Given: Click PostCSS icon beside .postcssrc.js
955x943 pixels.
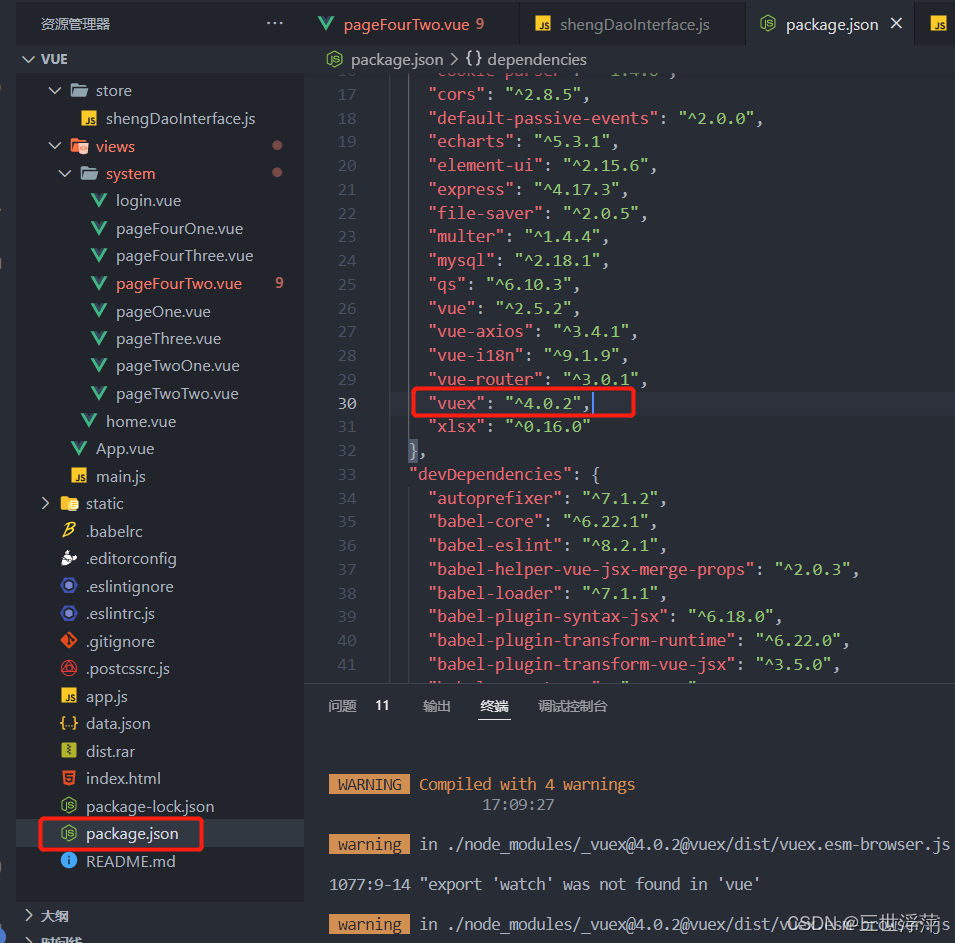Looking at the screenshot, I should [x=69, y=668].
